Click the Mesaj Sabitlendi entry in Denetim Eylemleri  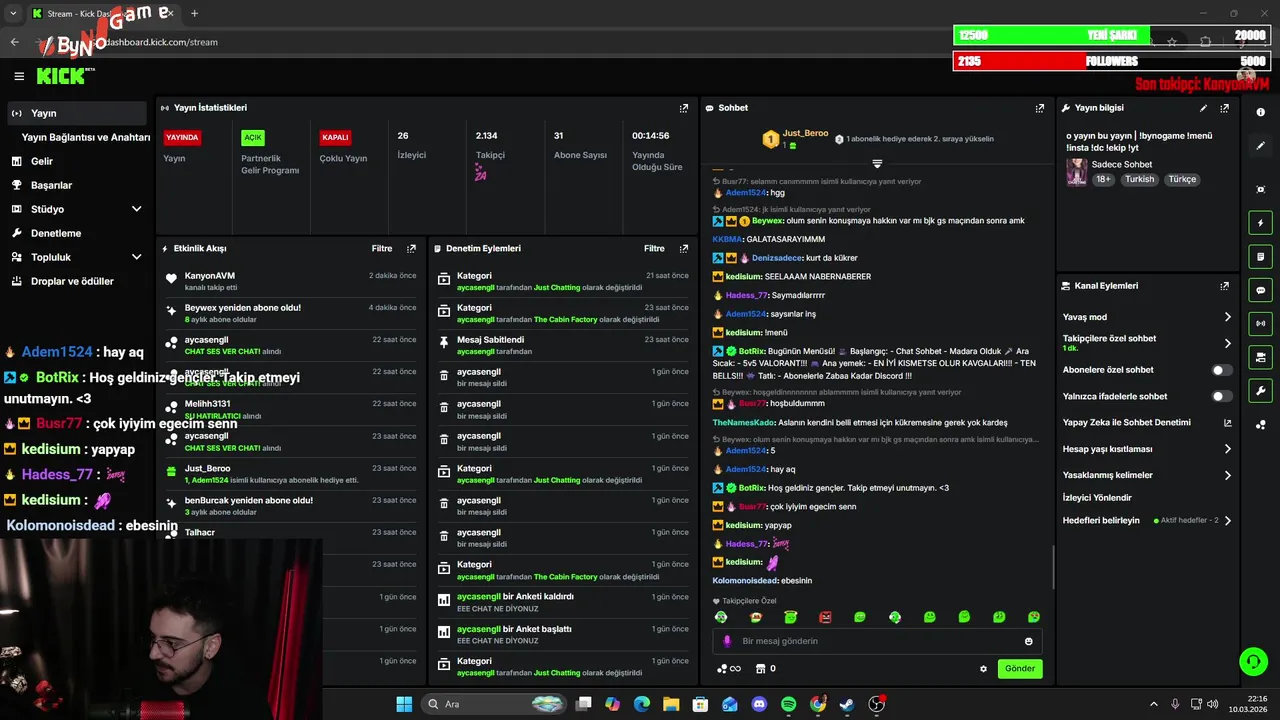click(x=562, y=345)
